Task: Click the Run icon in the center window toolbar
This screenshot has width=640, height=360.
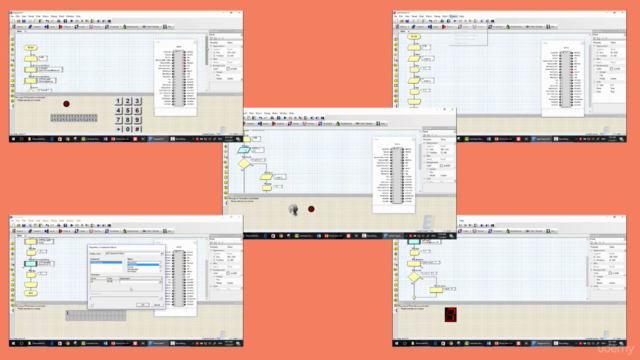Action: click(x=284, y=118)
